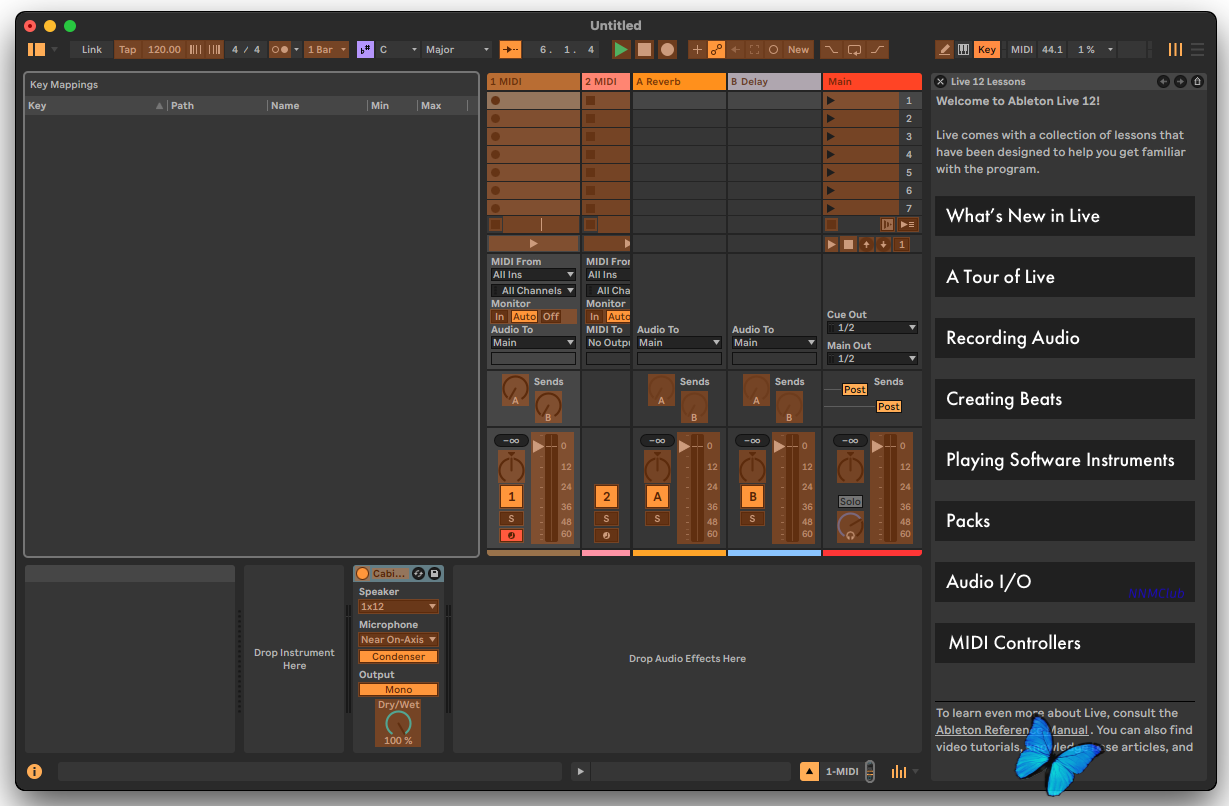Viewport: 1229px width, 806px height.
Task: Open Cabinet Speaker 1x12 dropdown
Action: point(398,606)
